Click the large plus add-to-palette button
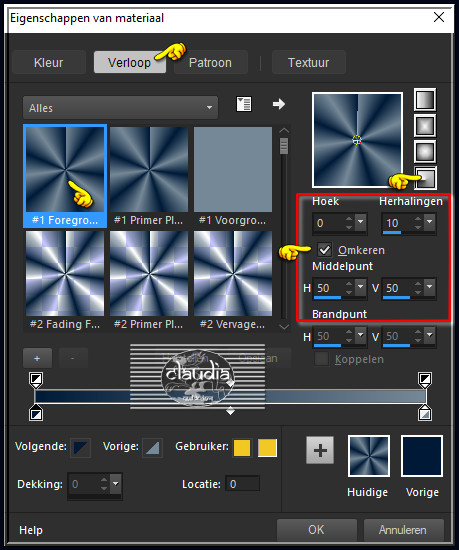Viewport: 459px width, 550px height. [320, 450]
